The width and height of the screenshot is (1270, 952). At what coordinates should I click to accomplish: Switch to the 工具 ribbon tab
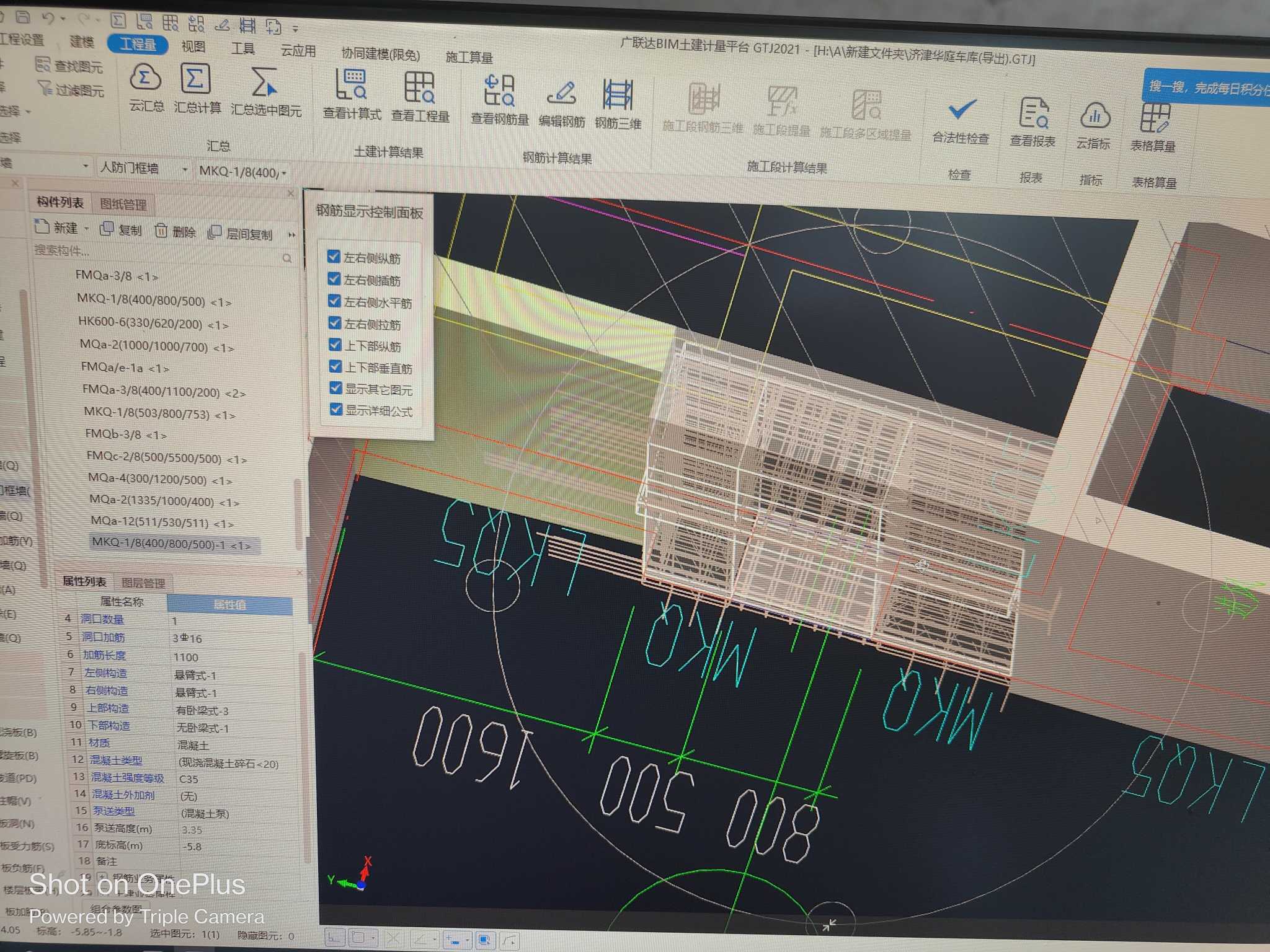point(242,48)
